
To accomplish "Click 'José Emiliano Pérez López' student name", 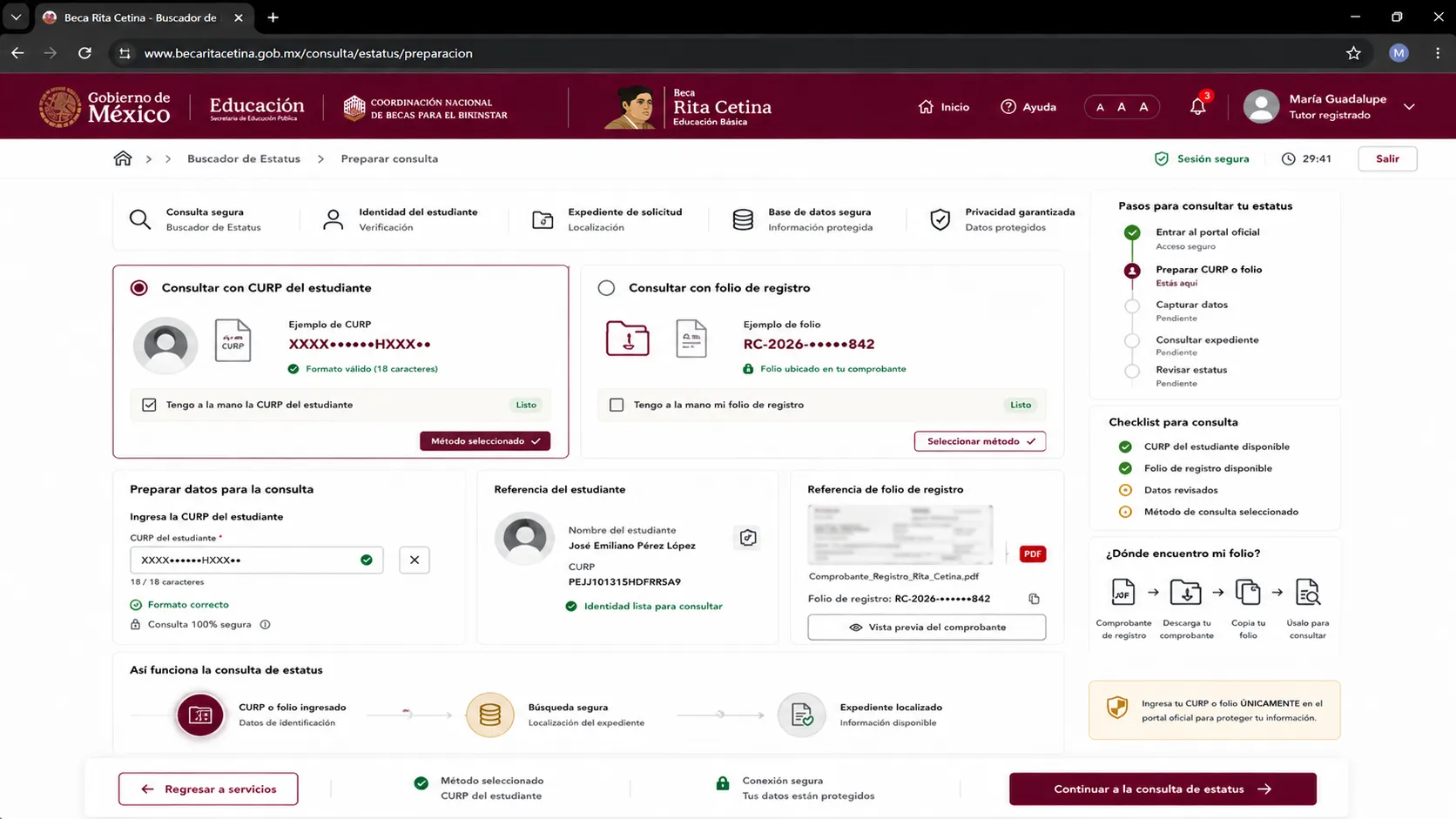I will [631, 546].
